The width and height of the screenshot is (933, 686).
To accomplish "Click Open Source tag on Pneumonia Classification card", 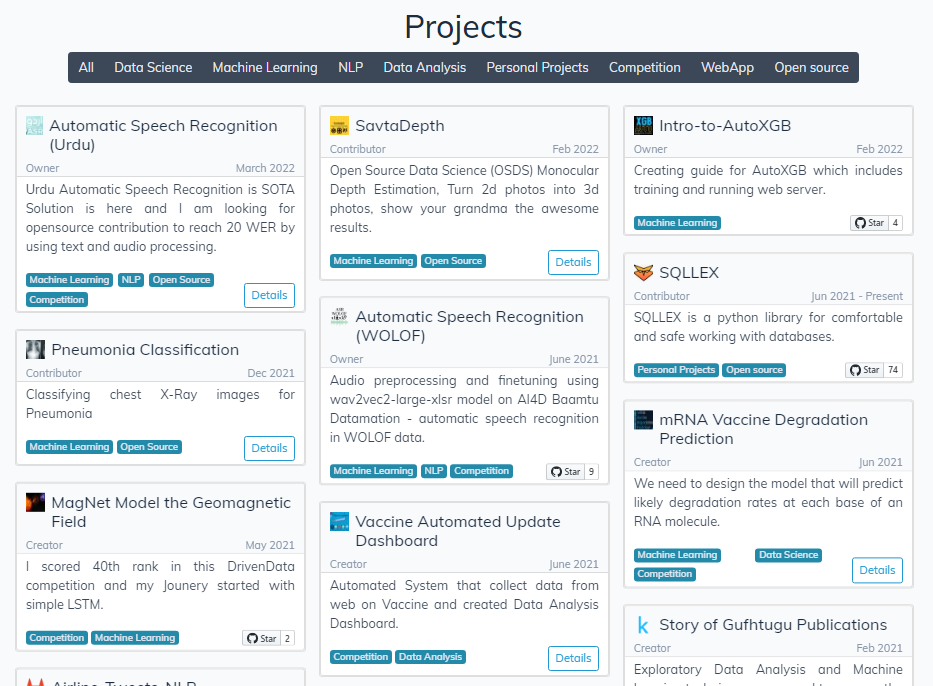I will [149, 446].
